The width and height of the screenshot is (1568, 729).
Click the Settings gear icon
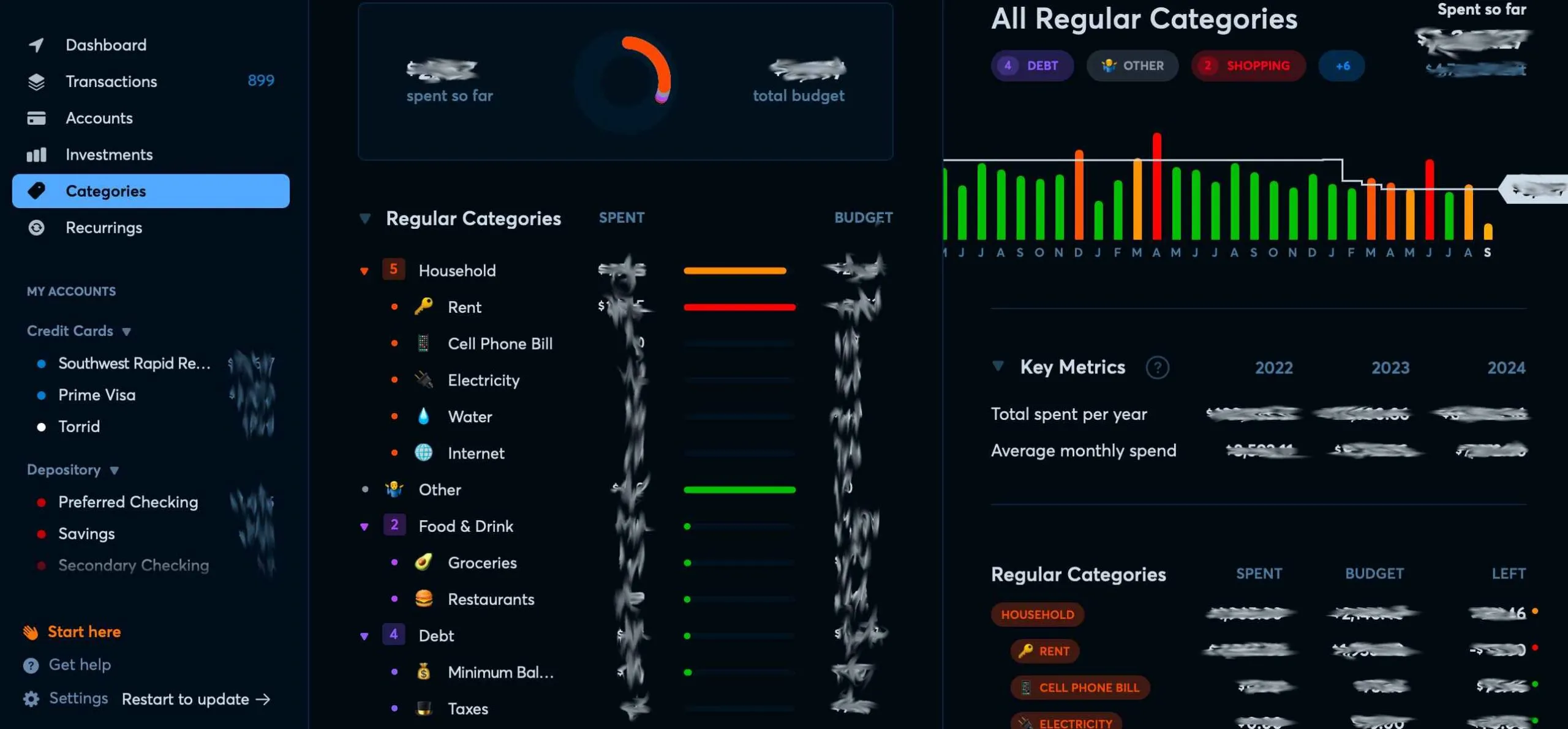tap(28, 699)
